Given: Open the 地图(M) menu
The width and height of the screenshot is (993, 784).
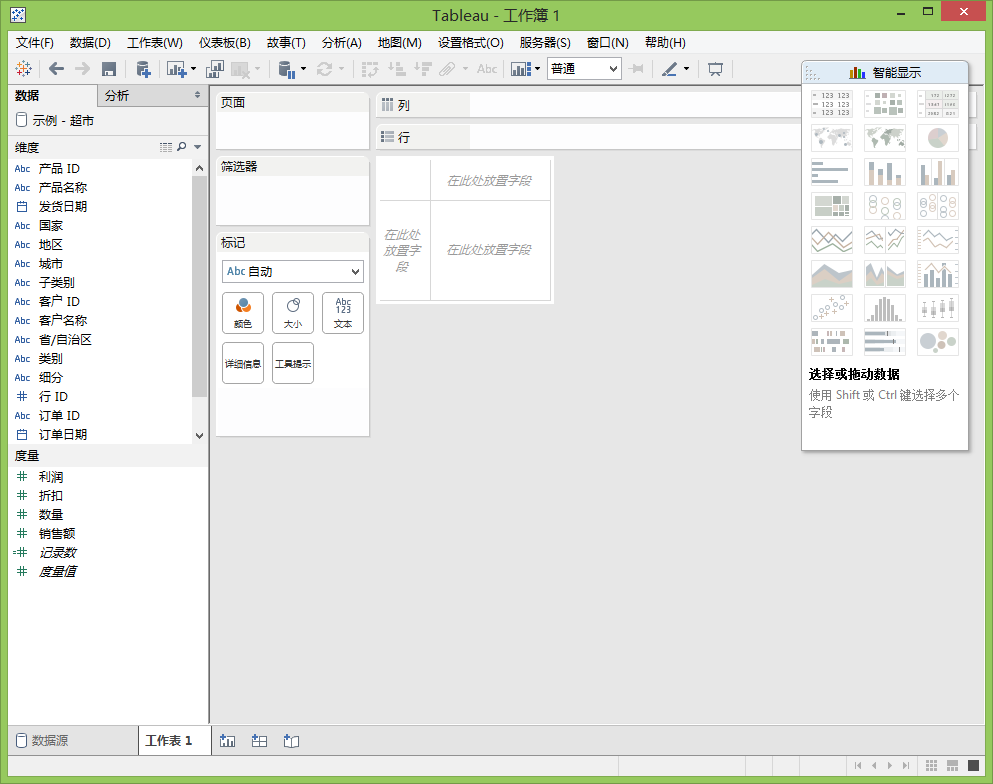Looking at the screenshot, I should click(400, 42).
